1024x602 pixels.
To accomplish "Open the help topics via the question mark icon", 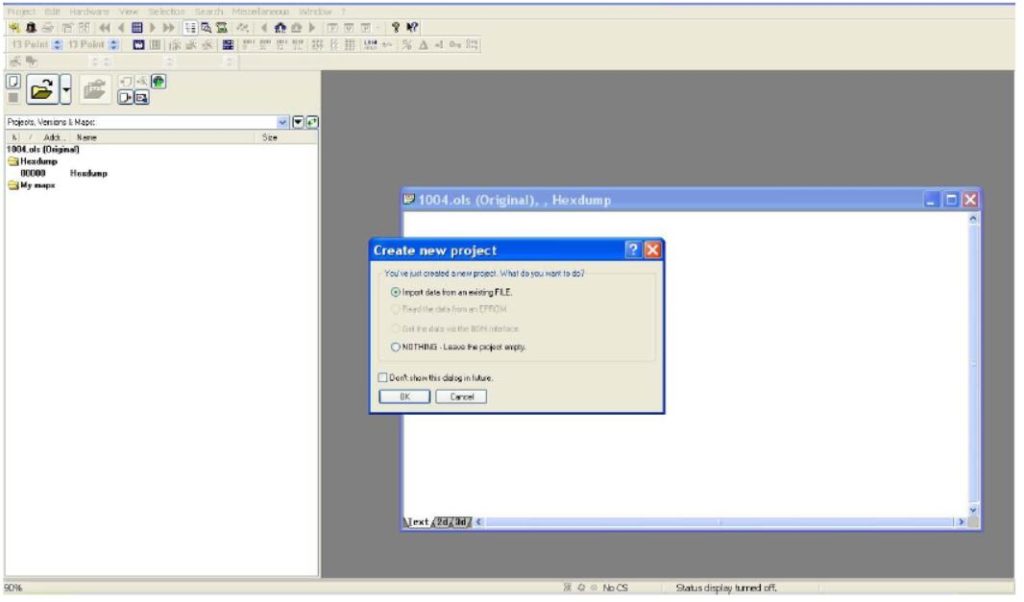I will 396,28.
